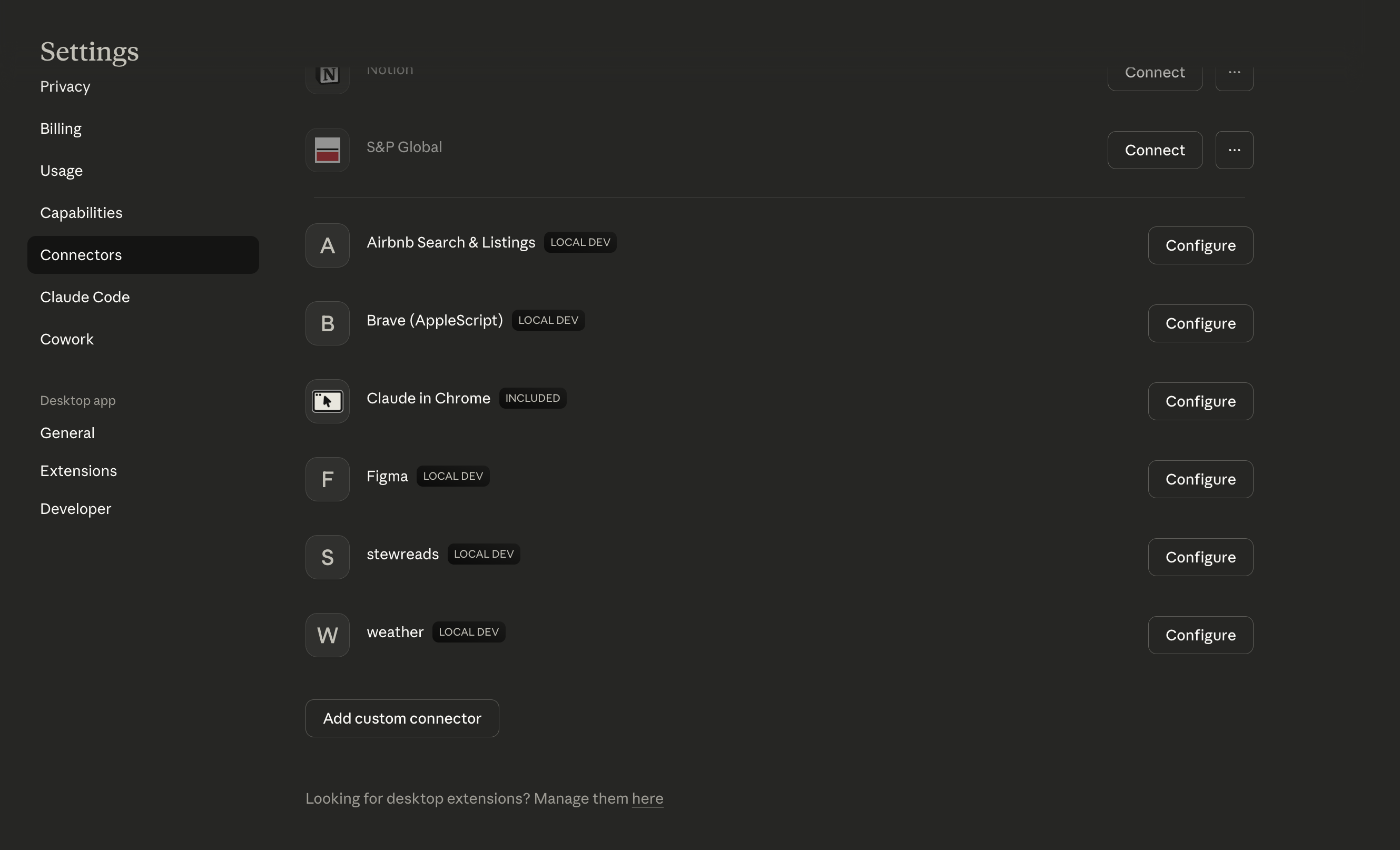Image resolution: width=1400 pixels, height=850 pixels.
Task: Go to Claude Code settings
Action: [85, 296]
